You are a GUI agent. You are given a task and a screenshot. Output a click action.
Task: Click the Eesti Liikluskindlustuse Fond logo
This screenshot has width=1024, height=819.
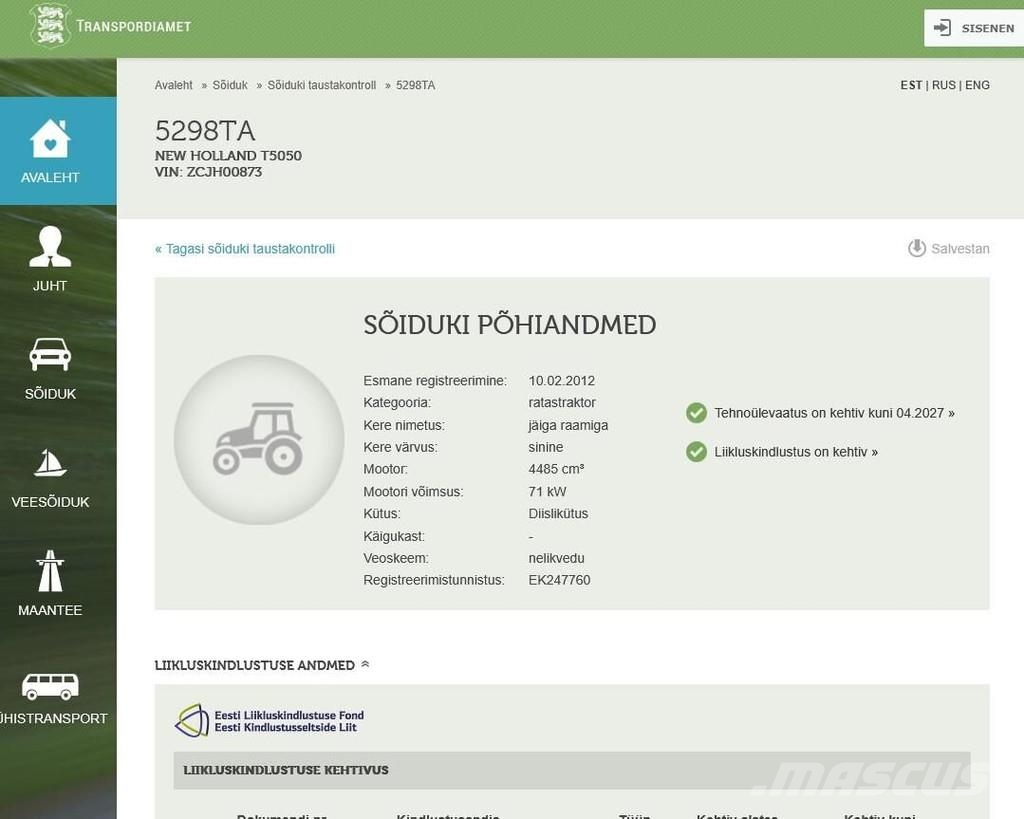(x=269, y=721)
